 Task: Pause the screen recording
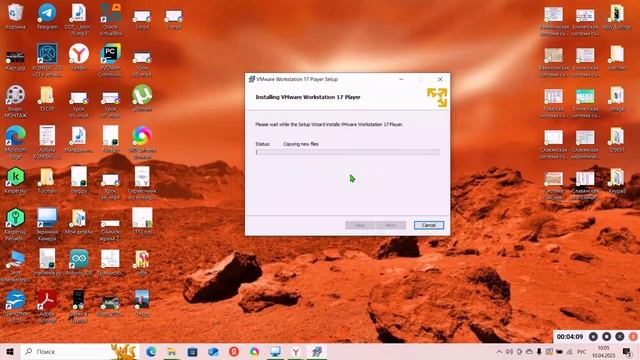593,337
